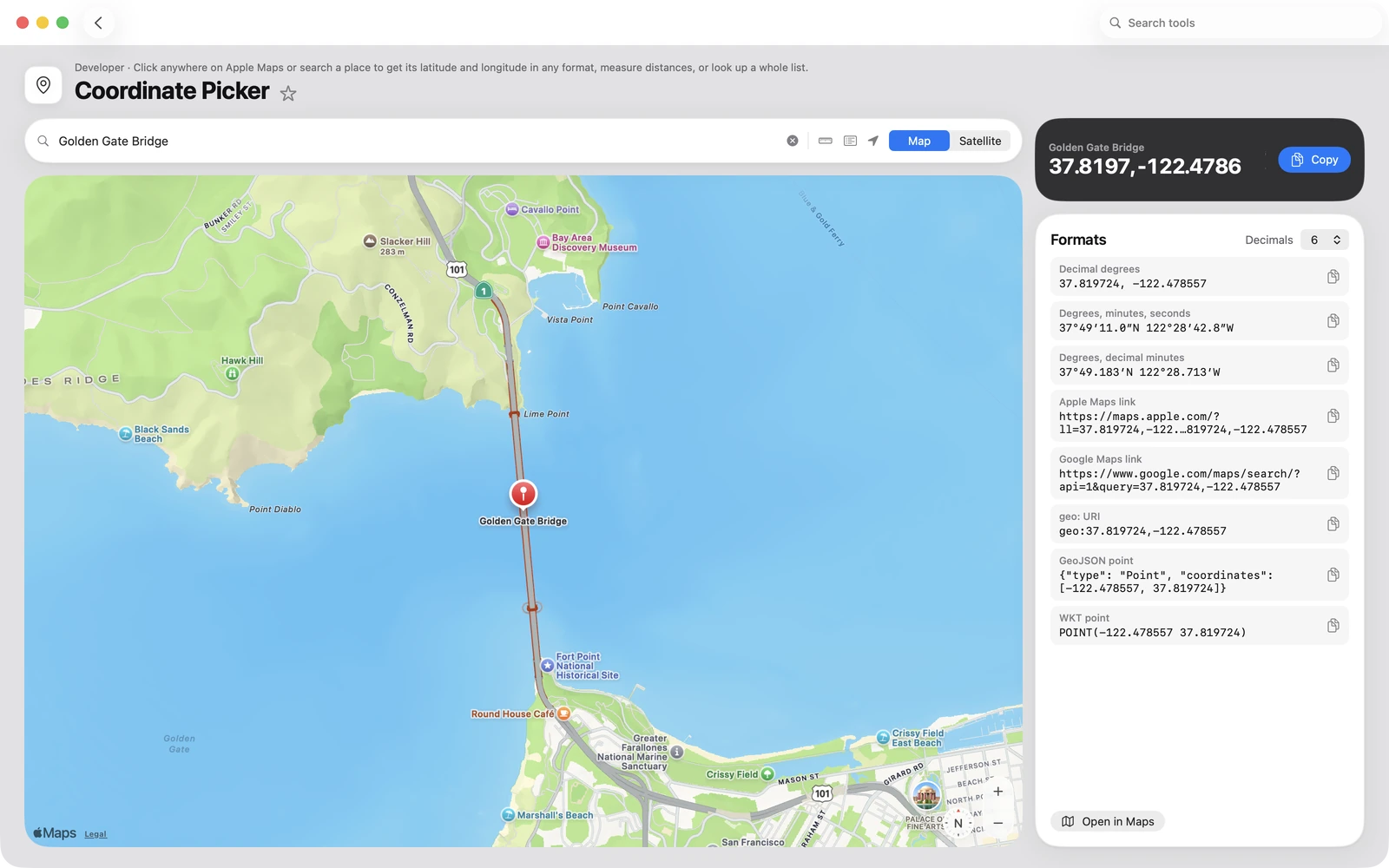Zoom out the map with minus
Image resolution: width=1389 pixels, height=868 pixels.
tap(998, 823)
